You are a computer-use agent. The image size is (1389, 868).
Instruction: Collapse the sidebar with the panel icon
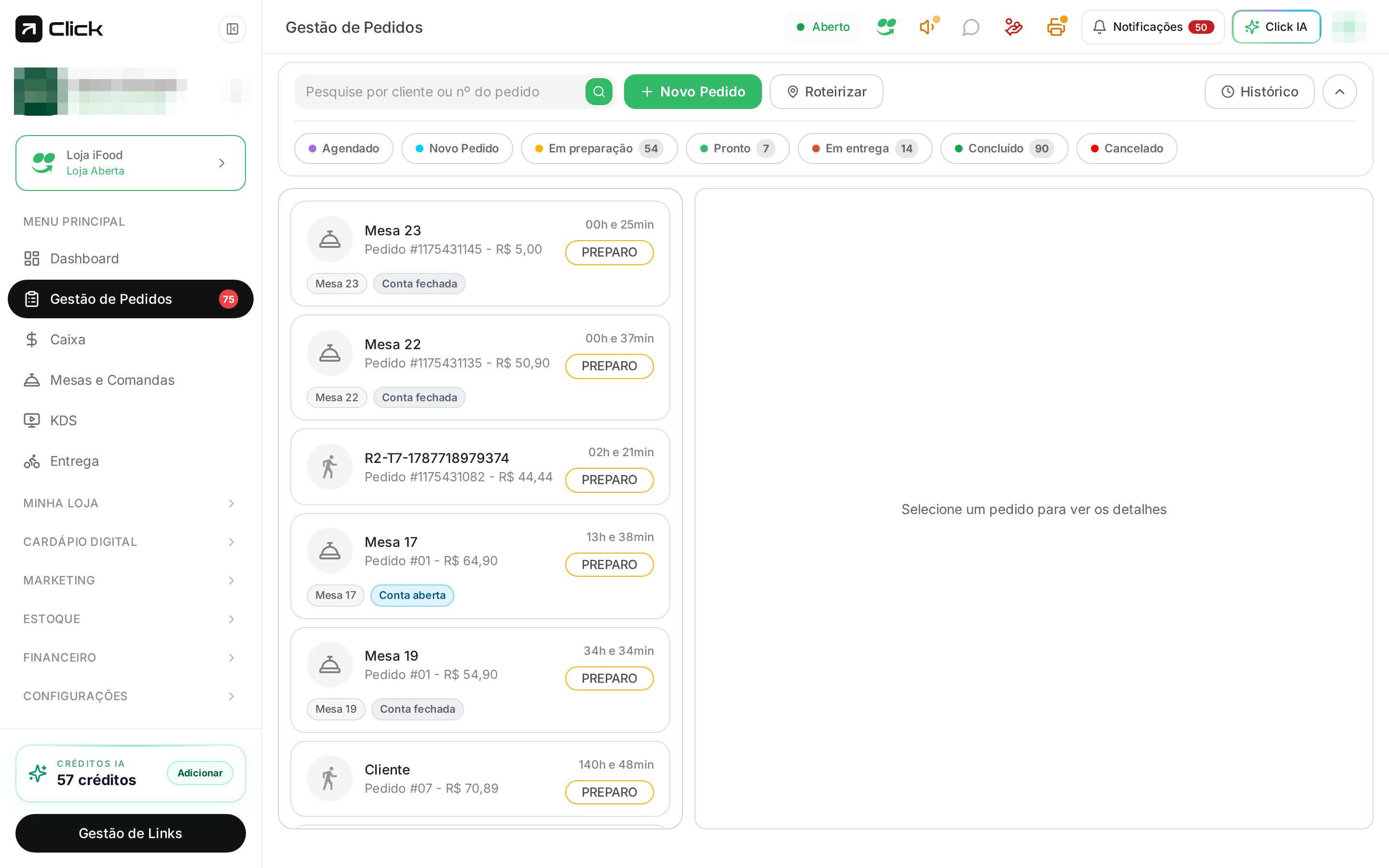pyautogui.click(x=232, y=29)
